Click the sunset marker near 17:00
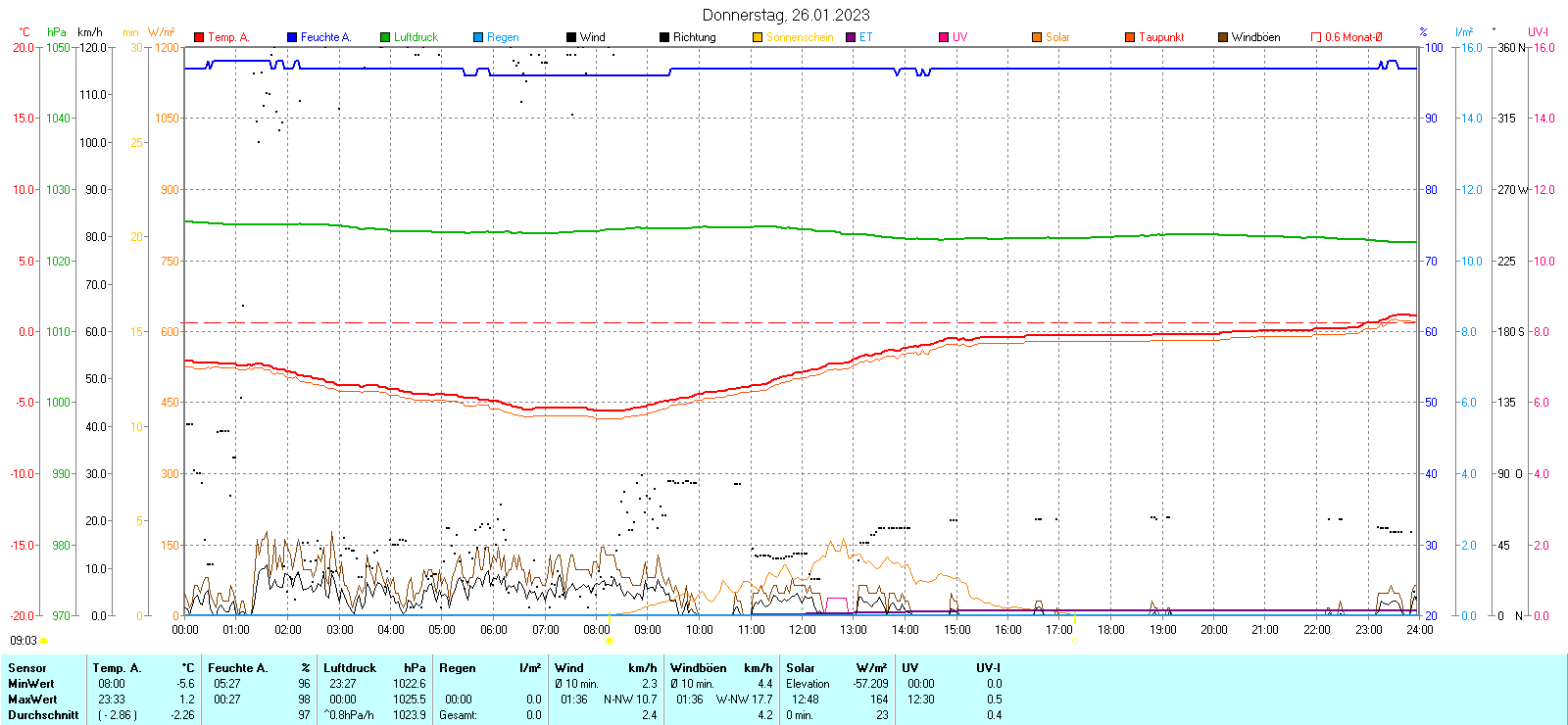 tap(1074, 641)
